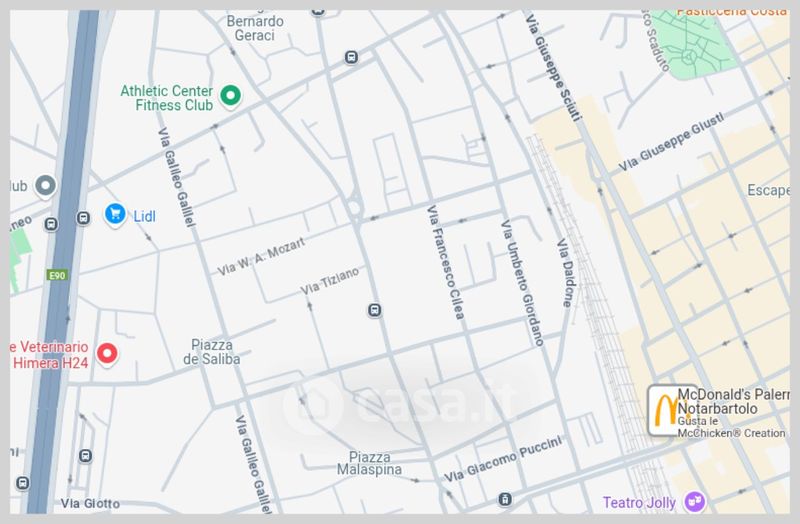The image size is (800, 524).
Task: Click the Teatro Jolly label text
Action: coord(639,503)
